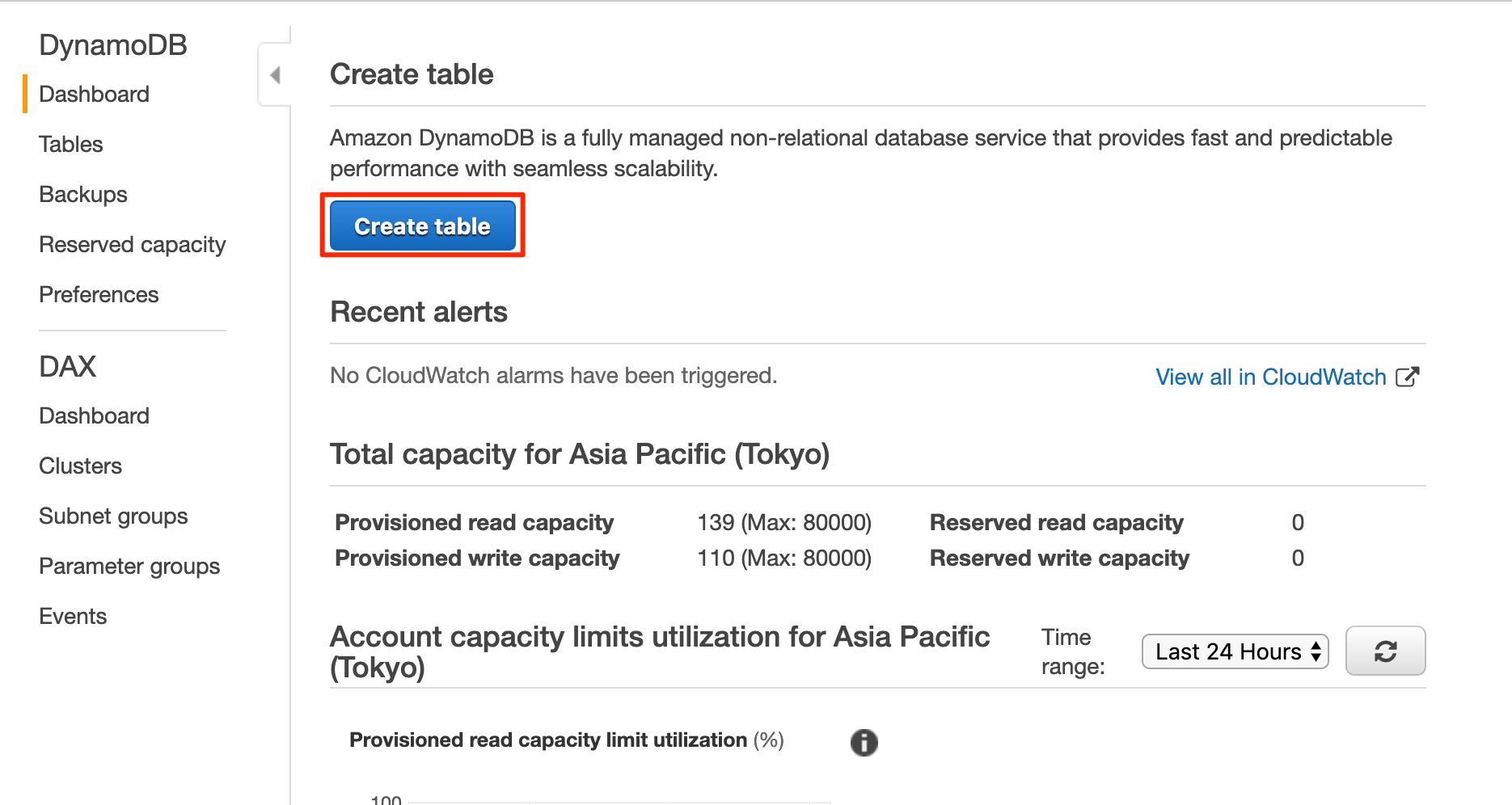Click the Reserved write capacity label

pyautogui.click(x=1059, y=558)
